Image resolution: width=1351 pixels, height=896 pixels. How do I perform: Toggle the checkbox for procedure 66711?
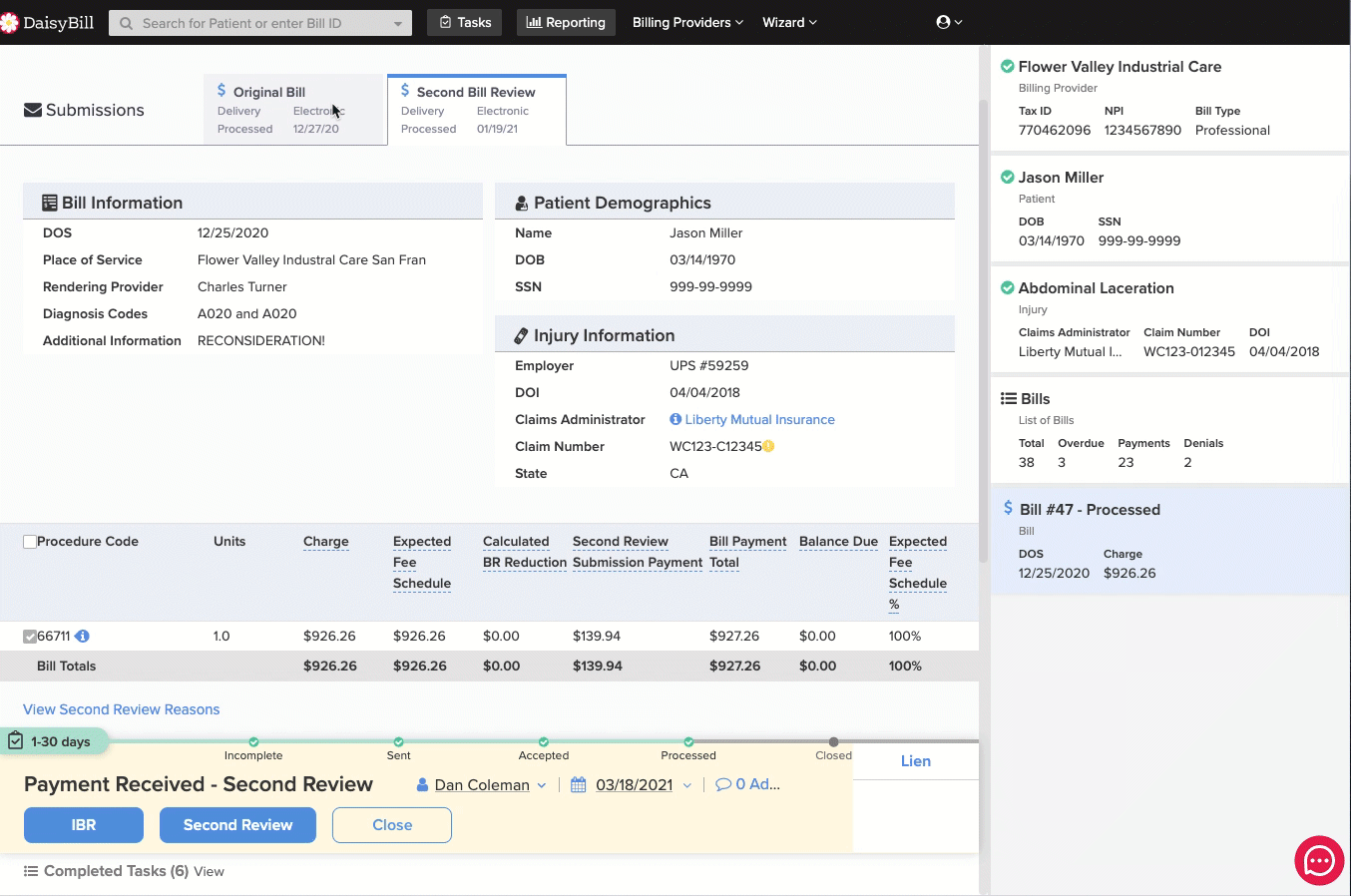(30, 637)
